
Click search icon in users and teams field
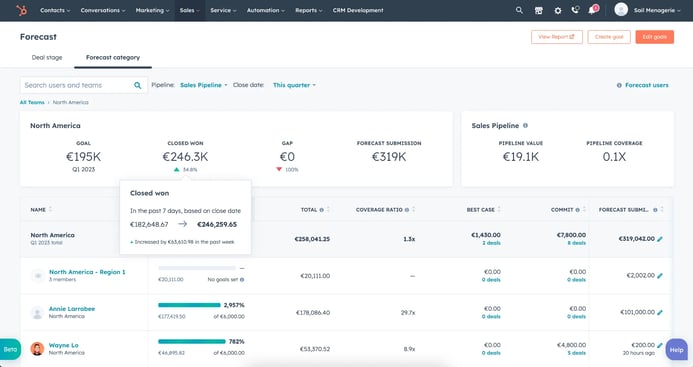[x=137, y=85]
